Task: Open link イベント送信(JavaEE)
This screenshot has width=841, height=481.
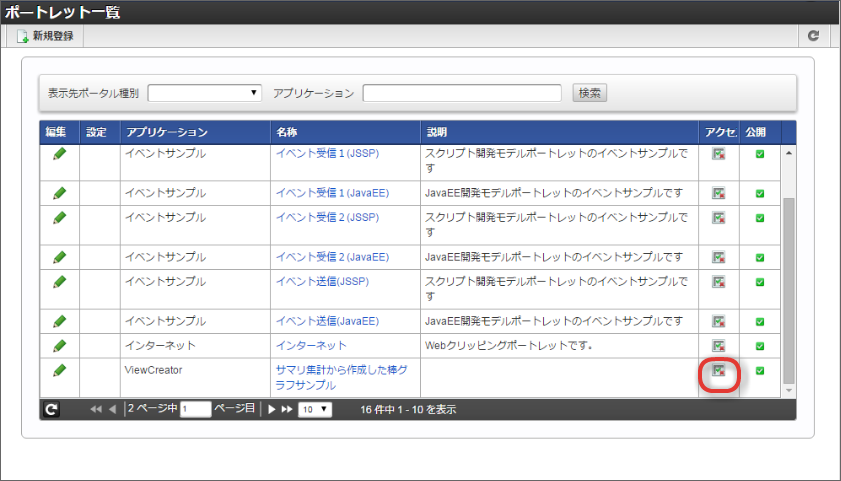Action: pyautogui.click(x=327, y=321)
